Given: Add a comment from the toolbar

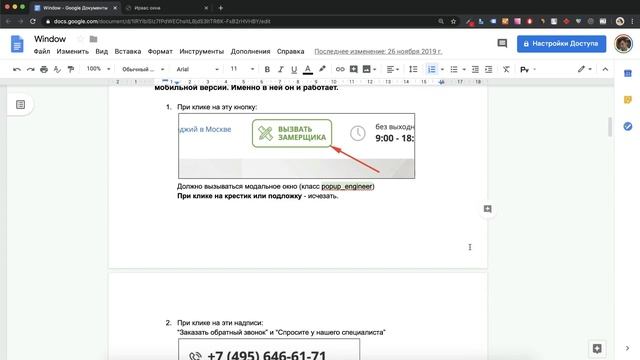Looking at the screenshot, I should pos(353,69).
